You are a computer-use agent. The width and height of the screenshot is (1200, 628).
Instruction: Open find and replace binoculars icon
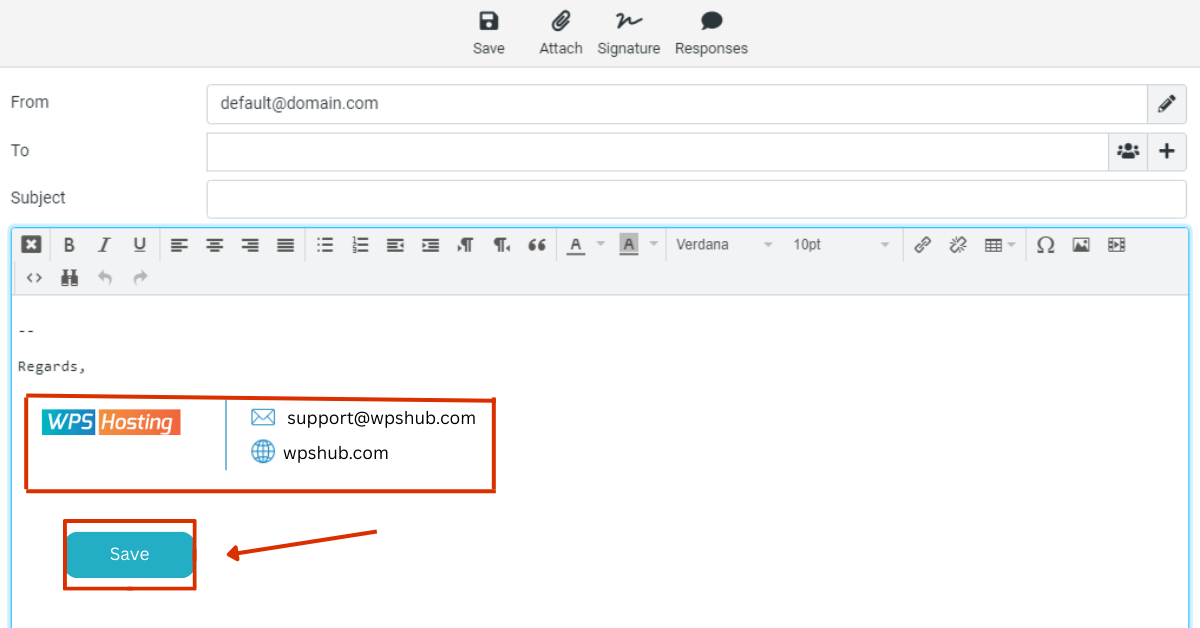(x=69, y=278)
